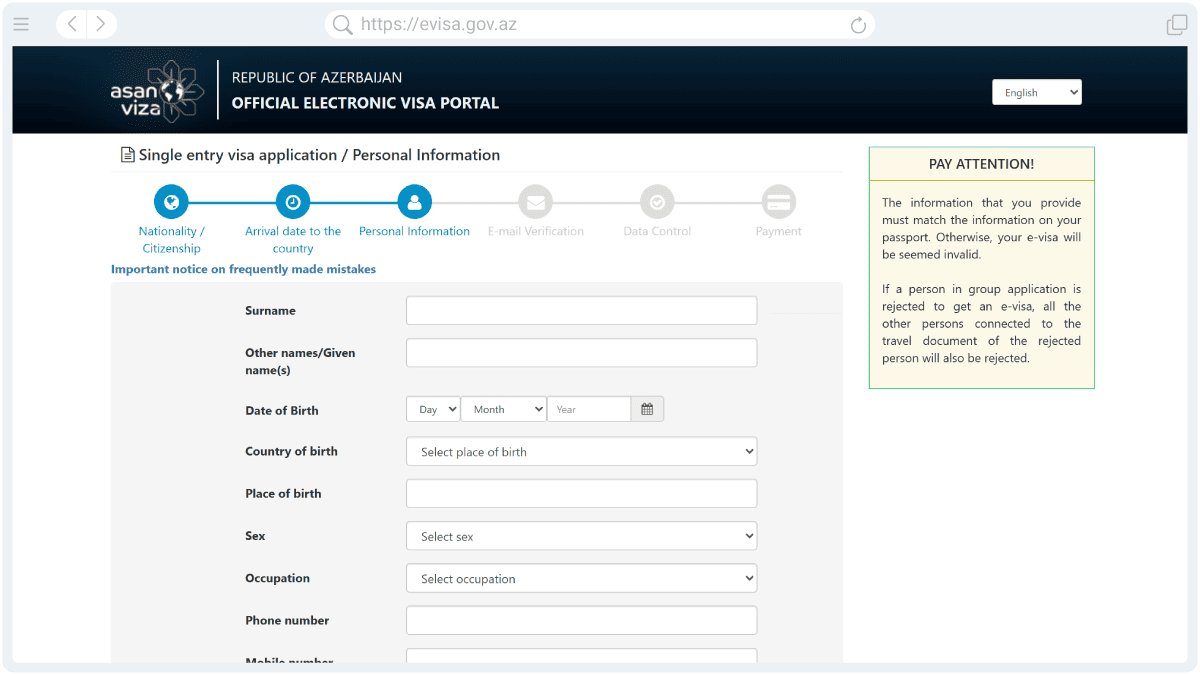
Task: Open the date of birth calendar picker
Action: [x=647, y=409]
